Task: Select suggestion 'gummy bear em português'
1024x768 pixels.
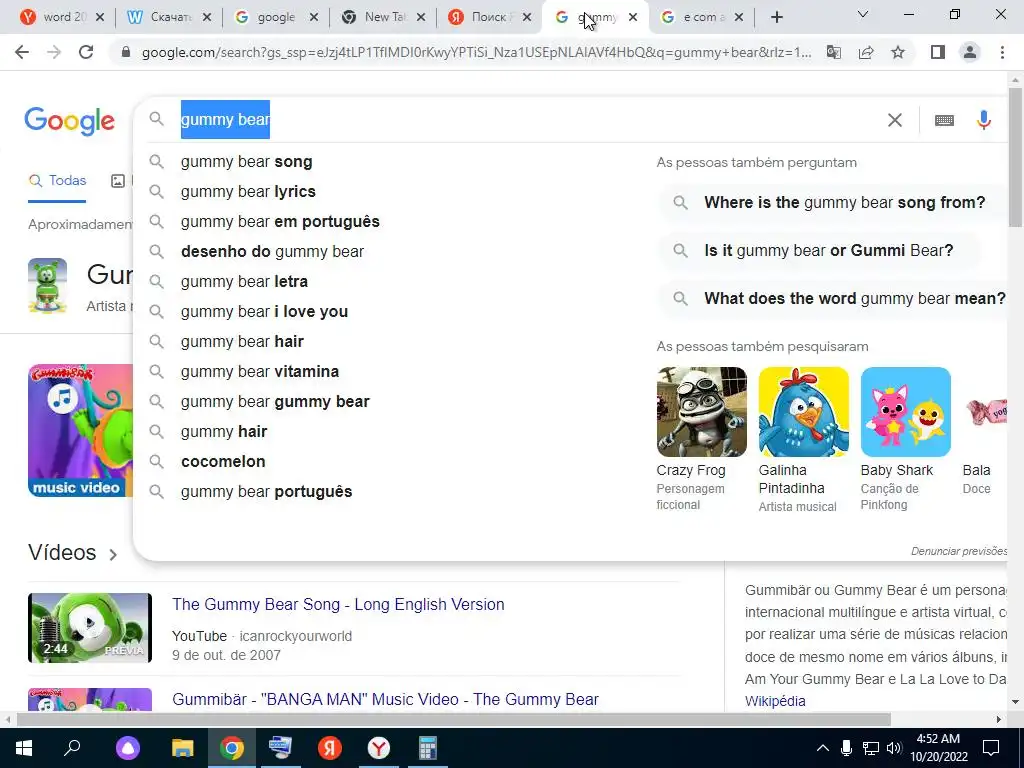Action: tap(280, 222)
